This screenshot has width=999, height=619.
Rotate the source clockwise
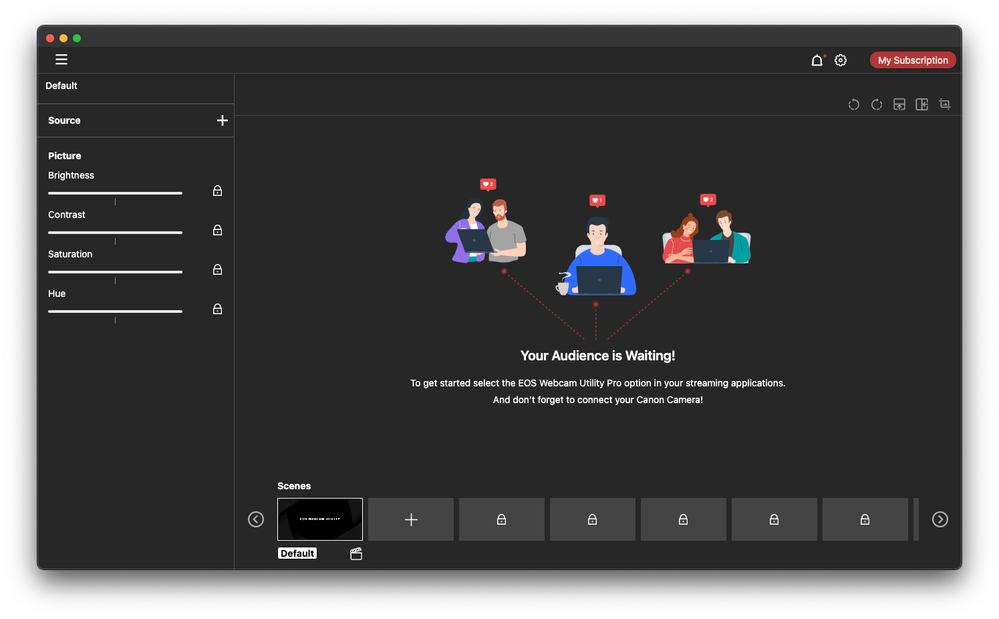coord(876,104)
